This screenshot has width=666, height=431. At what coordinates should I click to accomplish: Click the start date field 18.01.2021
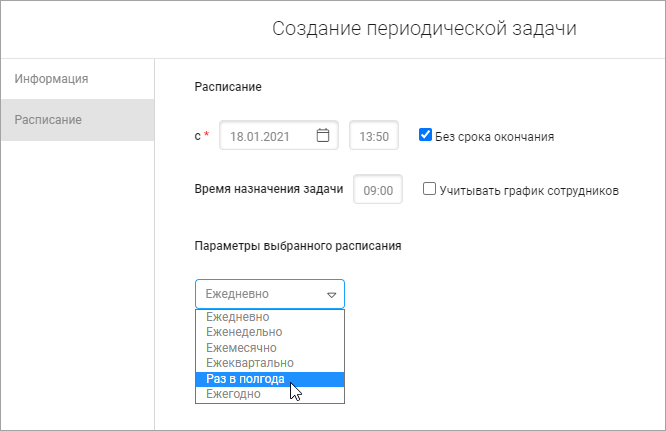pos(268,136)
